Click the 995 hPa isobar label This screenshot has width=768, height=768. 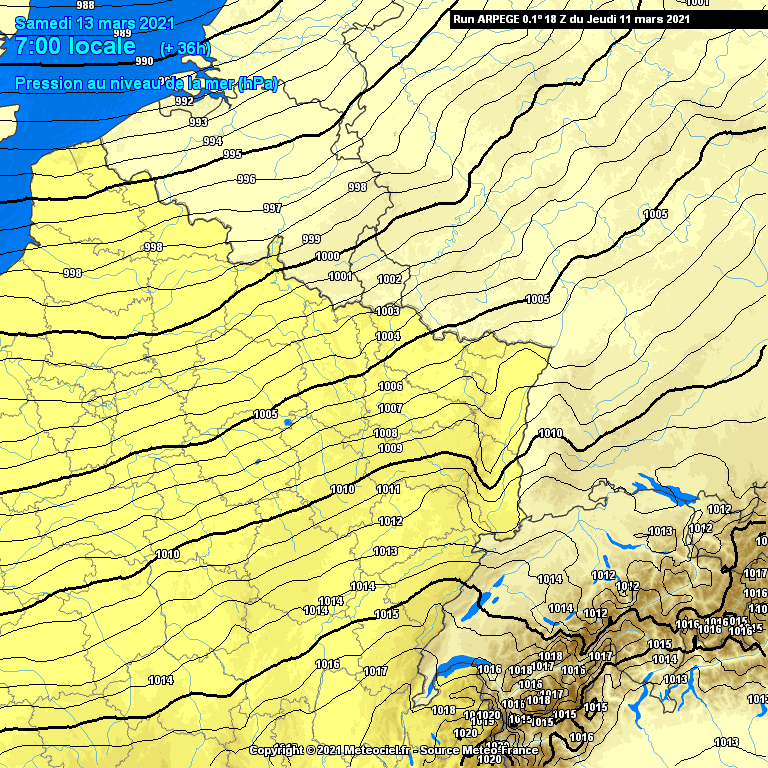[x=232, y=154]
